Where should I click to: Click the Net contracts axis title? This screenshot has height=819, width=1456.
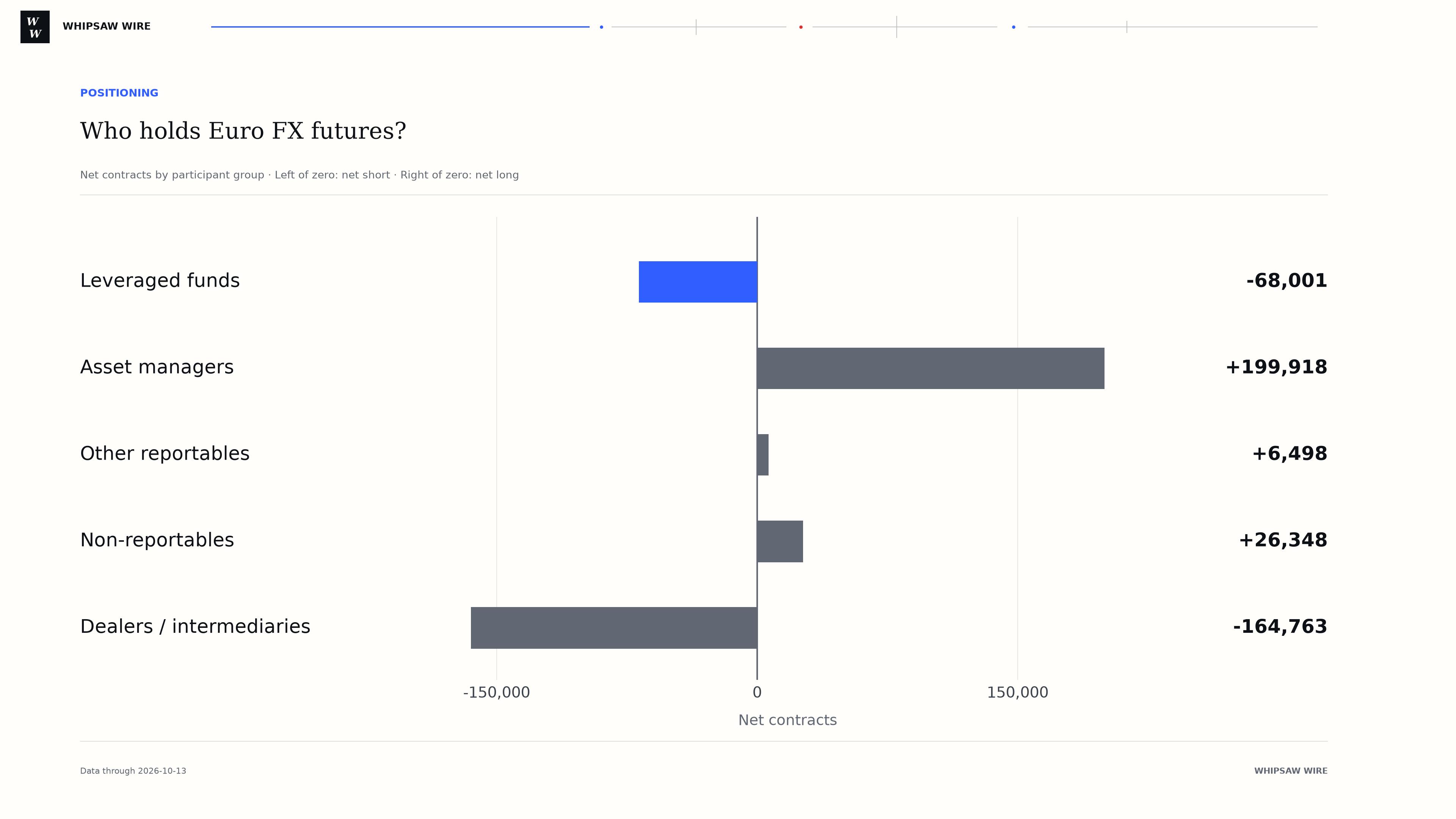(788, 721)
